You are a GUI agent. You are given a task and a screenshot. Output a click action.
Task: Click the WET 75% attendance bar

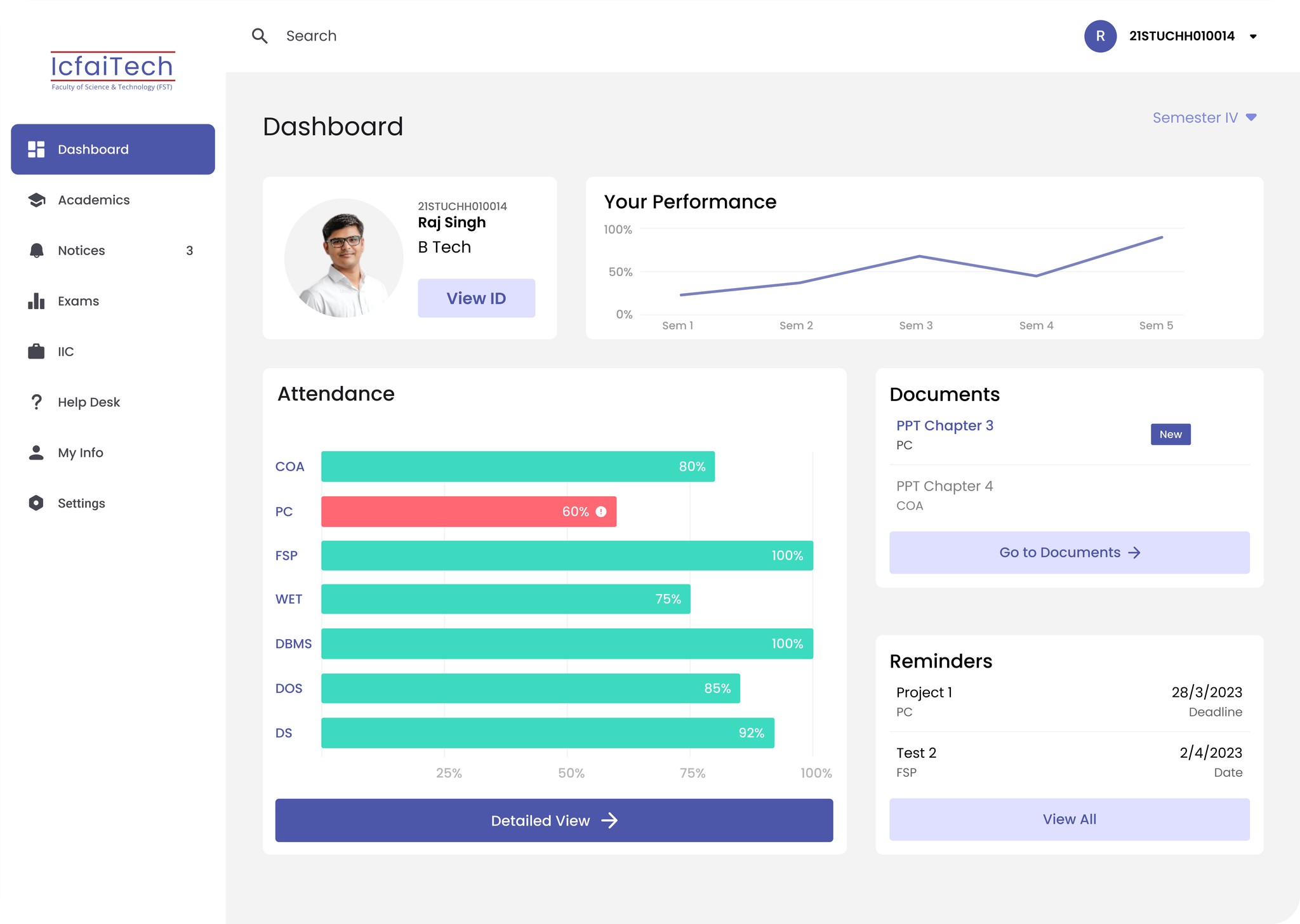point(506,599)
